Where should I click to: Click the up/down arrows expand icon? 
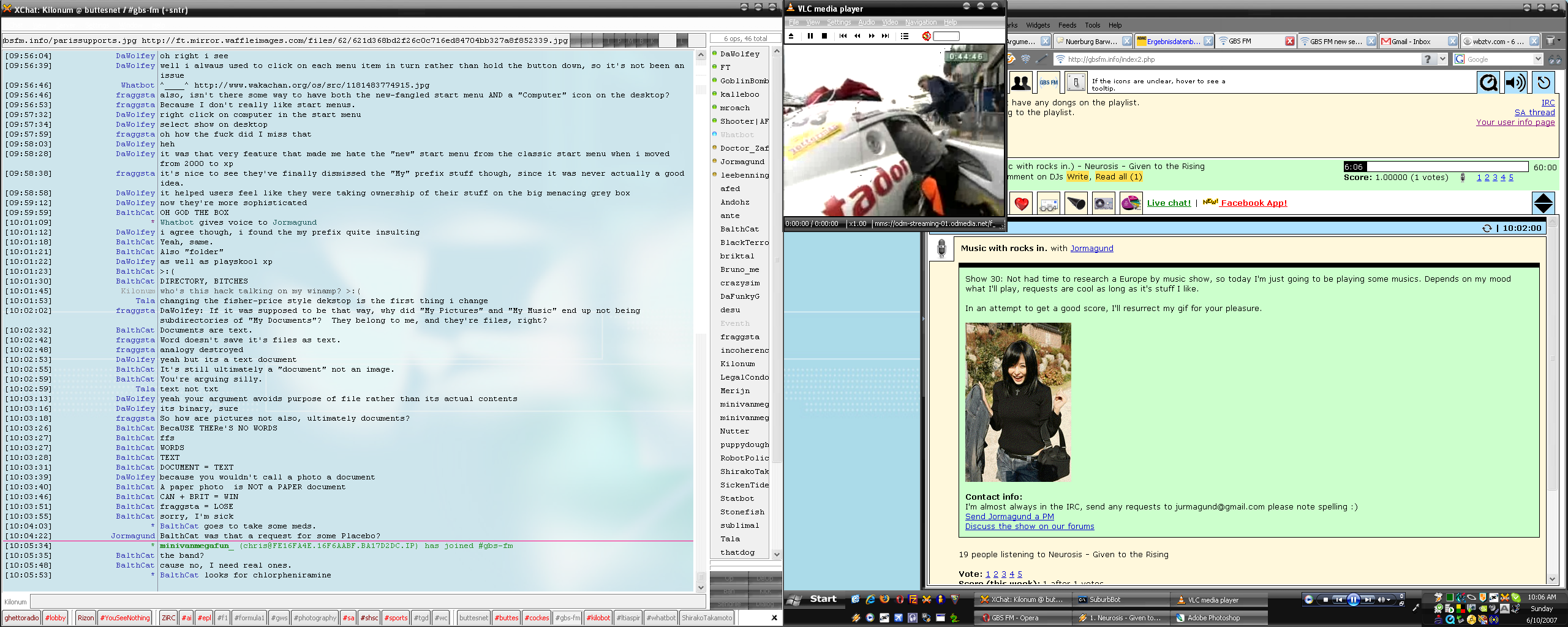pos(1543,203)
